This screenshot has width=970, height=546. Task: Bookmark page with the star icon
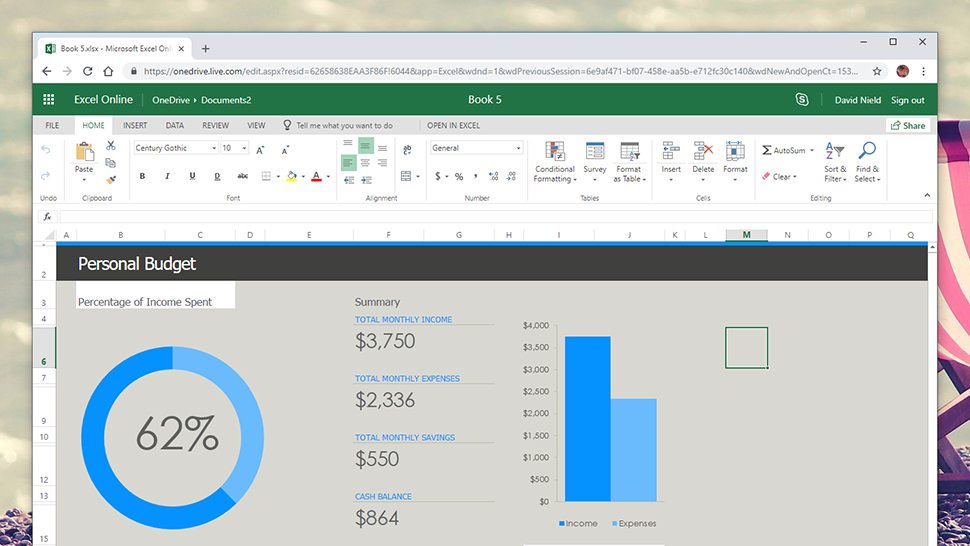[x=877, y=71]
